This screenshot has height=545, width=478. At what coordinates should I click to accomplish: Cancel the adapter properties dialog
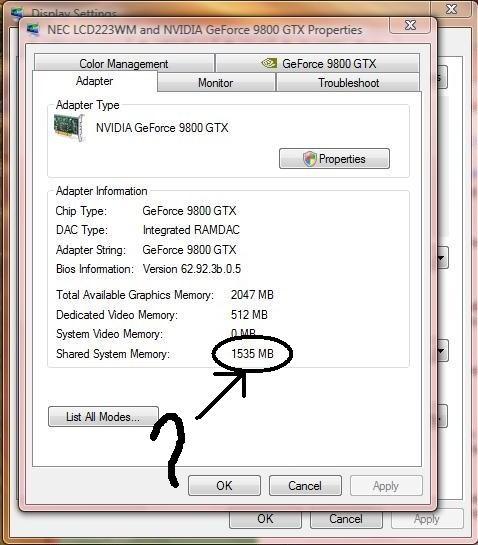[305, 486]
